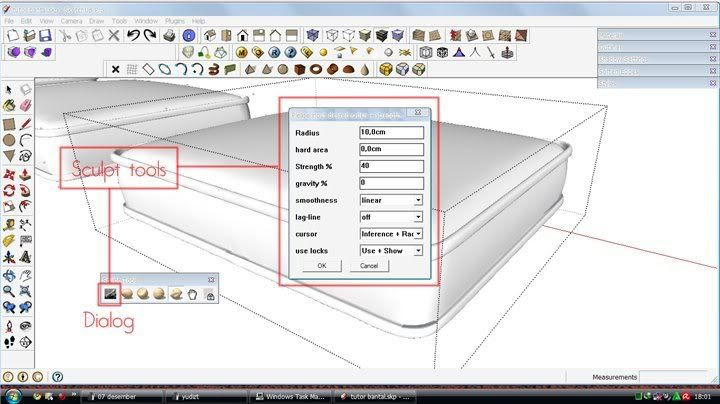Click the Print icon

point(169,35)
